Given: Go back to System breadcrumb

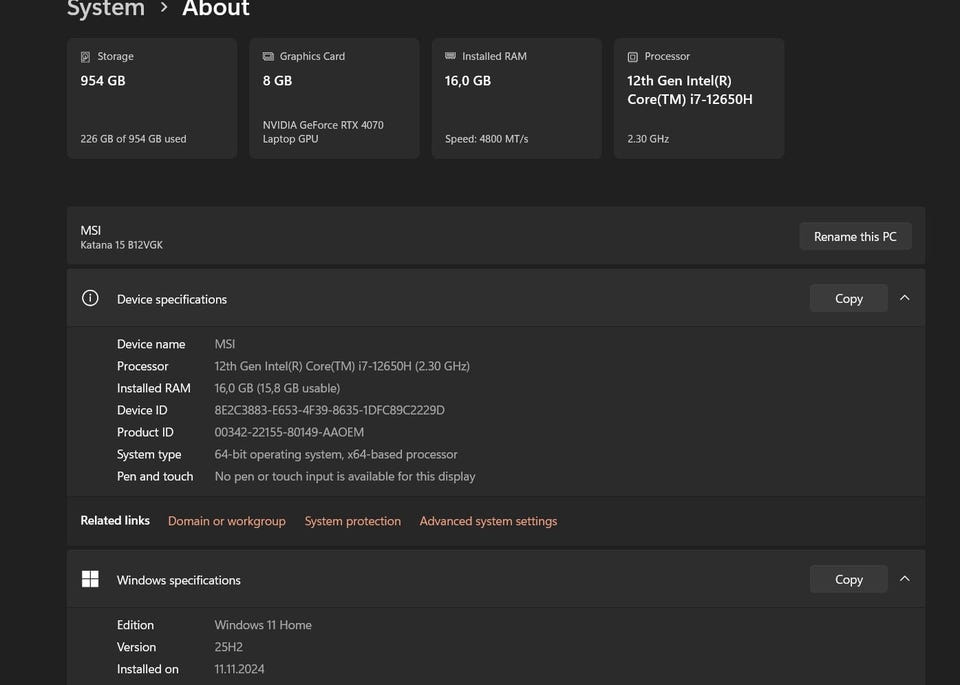Looking at the screenshot, I should pos(105,9).
